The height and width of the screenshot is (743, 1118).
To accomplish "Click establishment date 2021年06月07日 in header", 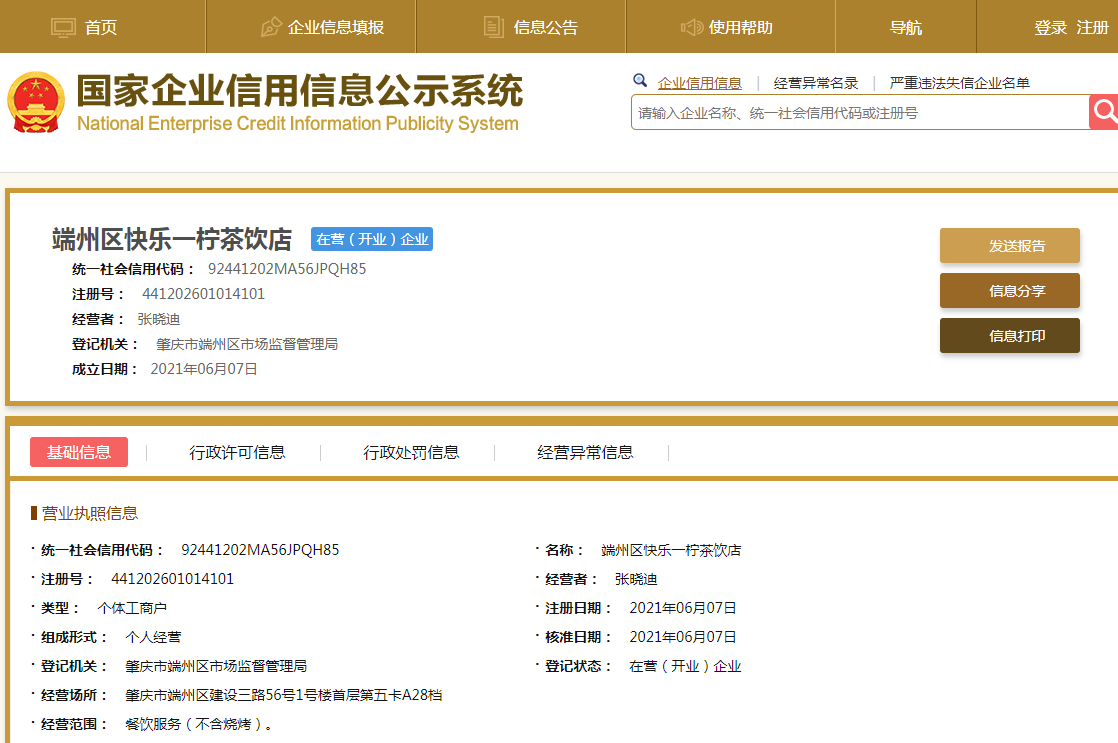I will click(x=204, y=369).
